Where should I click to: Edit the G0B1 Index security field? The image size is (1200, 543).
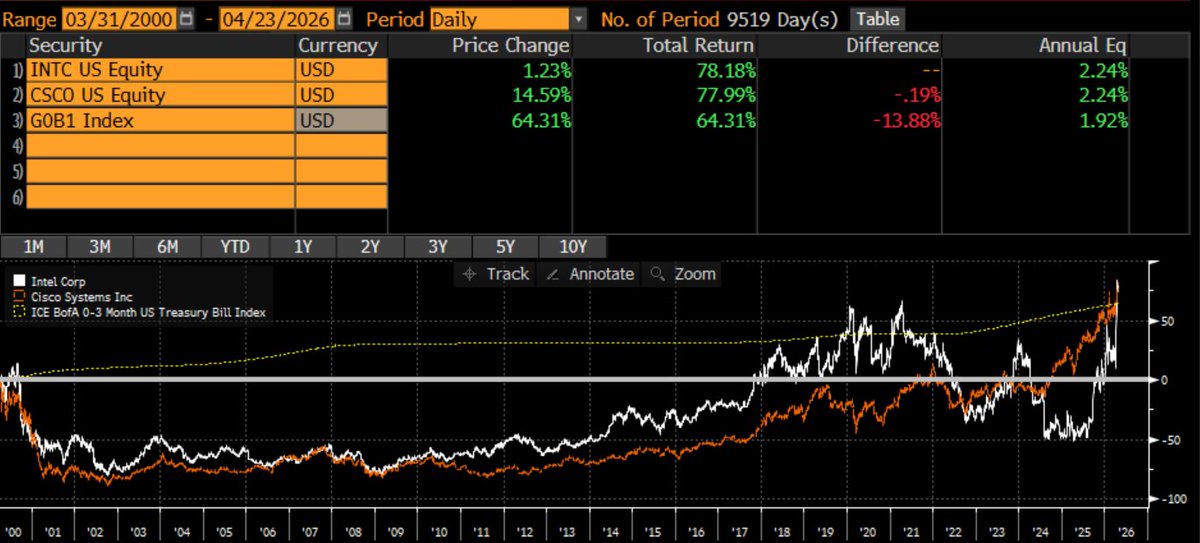click(160, 120)
